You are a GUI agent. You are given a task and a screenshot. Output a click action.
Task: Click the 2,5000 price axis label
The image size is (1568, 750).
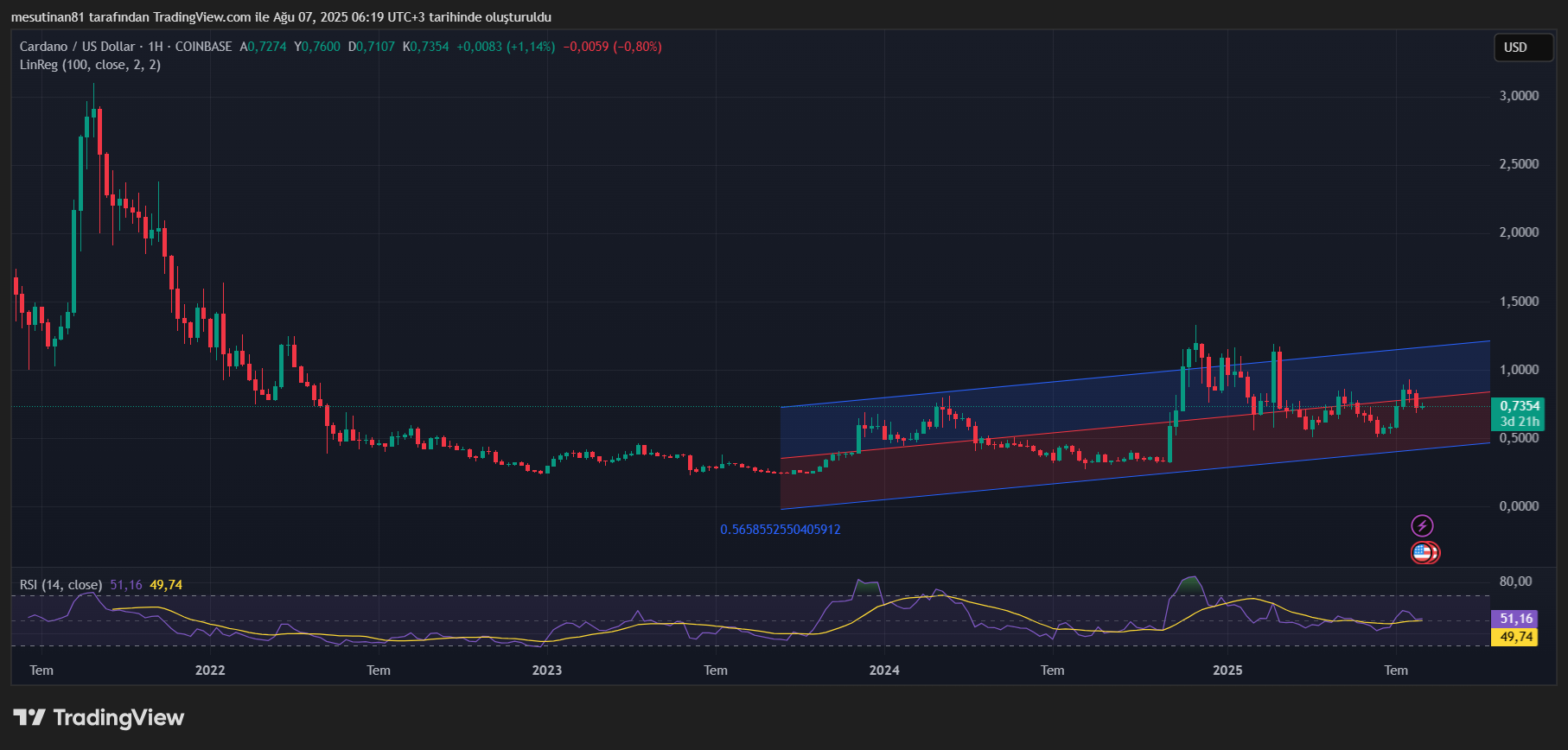(1519, 164)
